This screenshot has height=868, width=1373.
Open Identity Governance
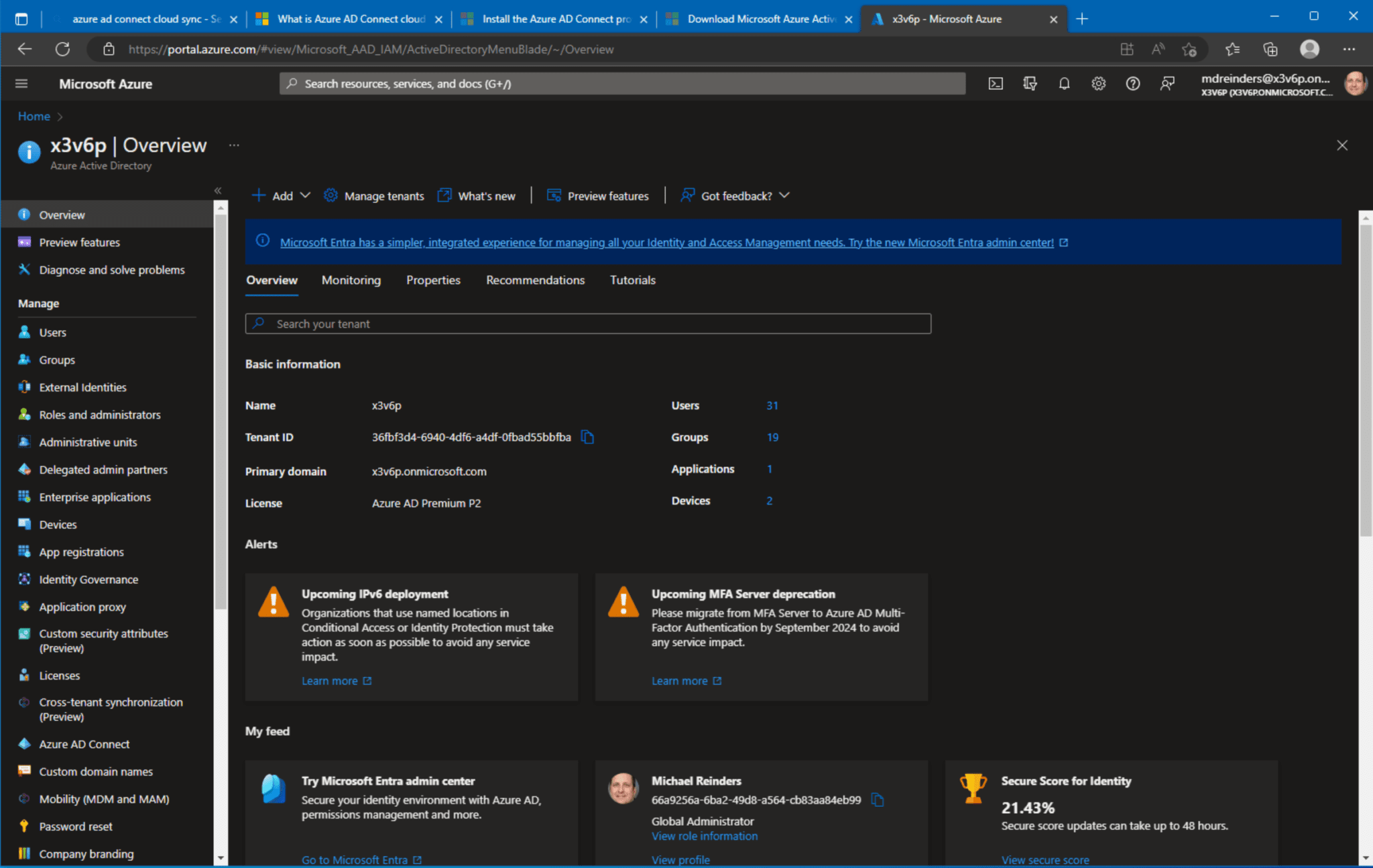click(88, 579)
